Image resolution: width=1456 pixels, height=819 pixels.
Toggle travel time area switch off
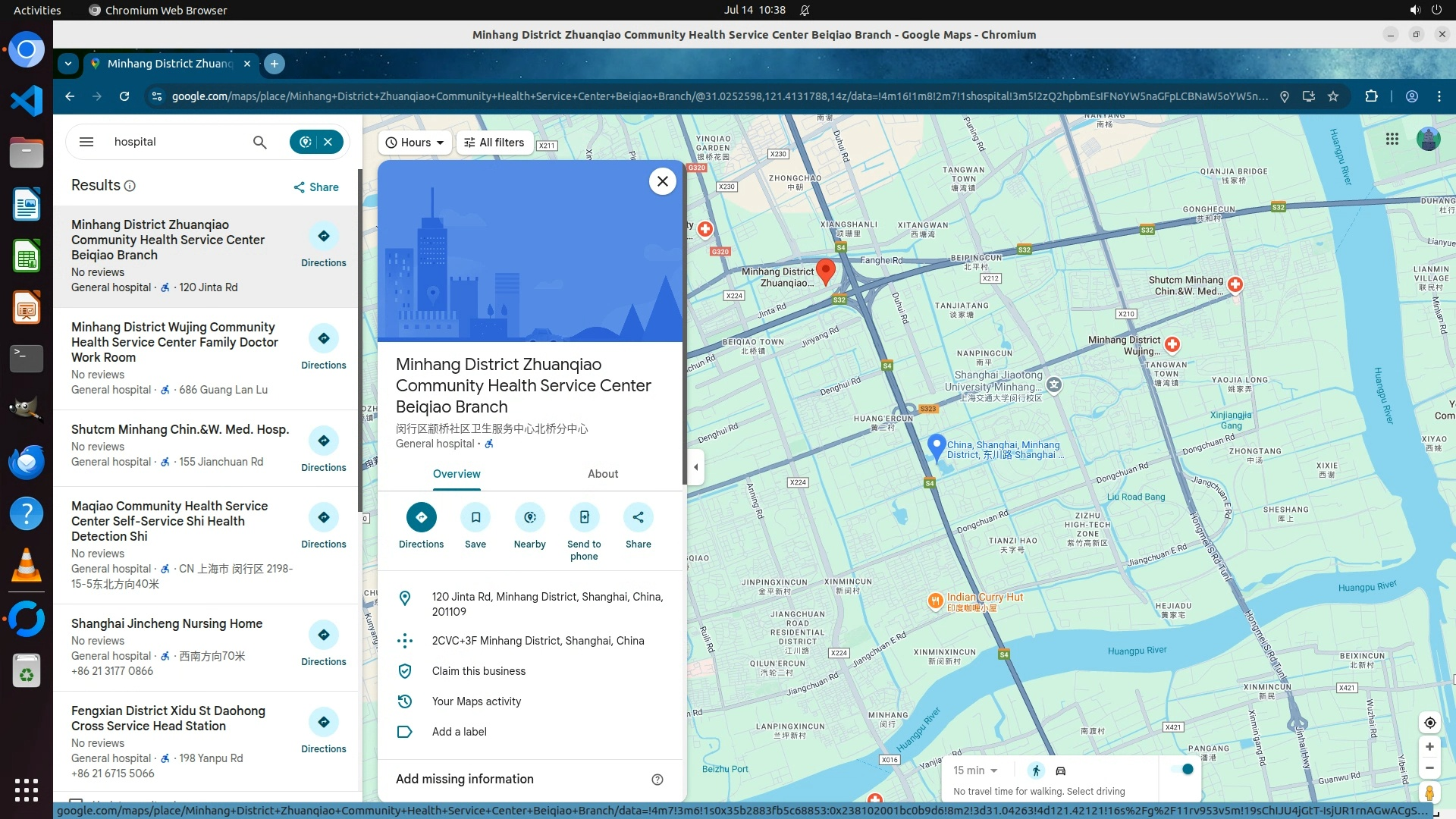pyautogui.click(x=1181, y=769)
